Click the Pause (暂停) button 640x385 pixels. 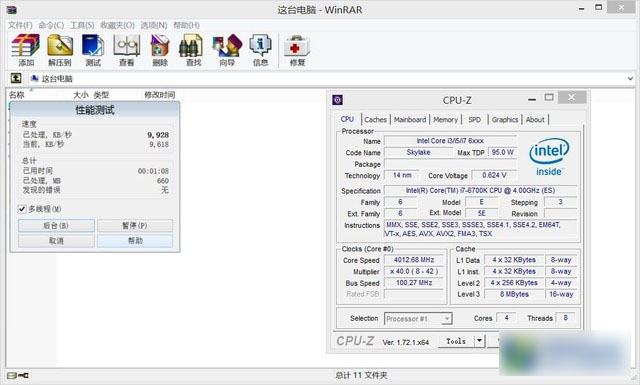click(135, 225)
